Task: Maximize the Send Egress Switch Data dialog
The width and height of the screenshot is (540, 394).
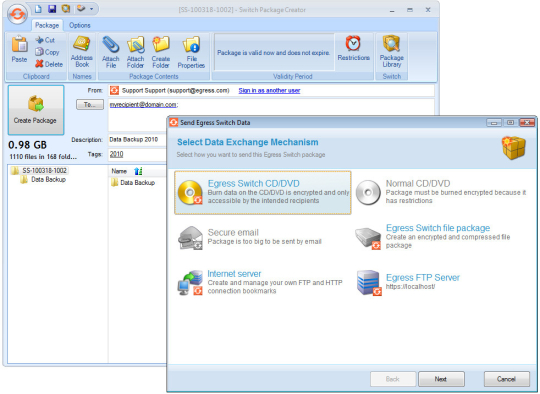Action: [511, 123]
